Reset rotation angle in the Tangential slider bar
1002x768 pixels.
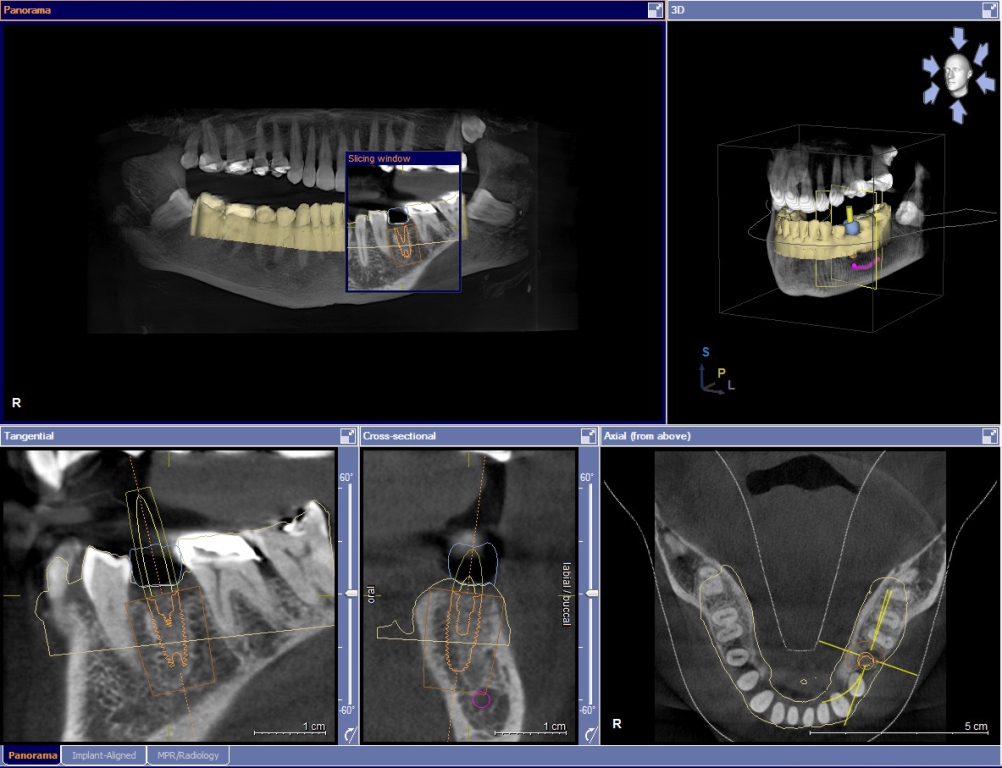coord(350,734)
